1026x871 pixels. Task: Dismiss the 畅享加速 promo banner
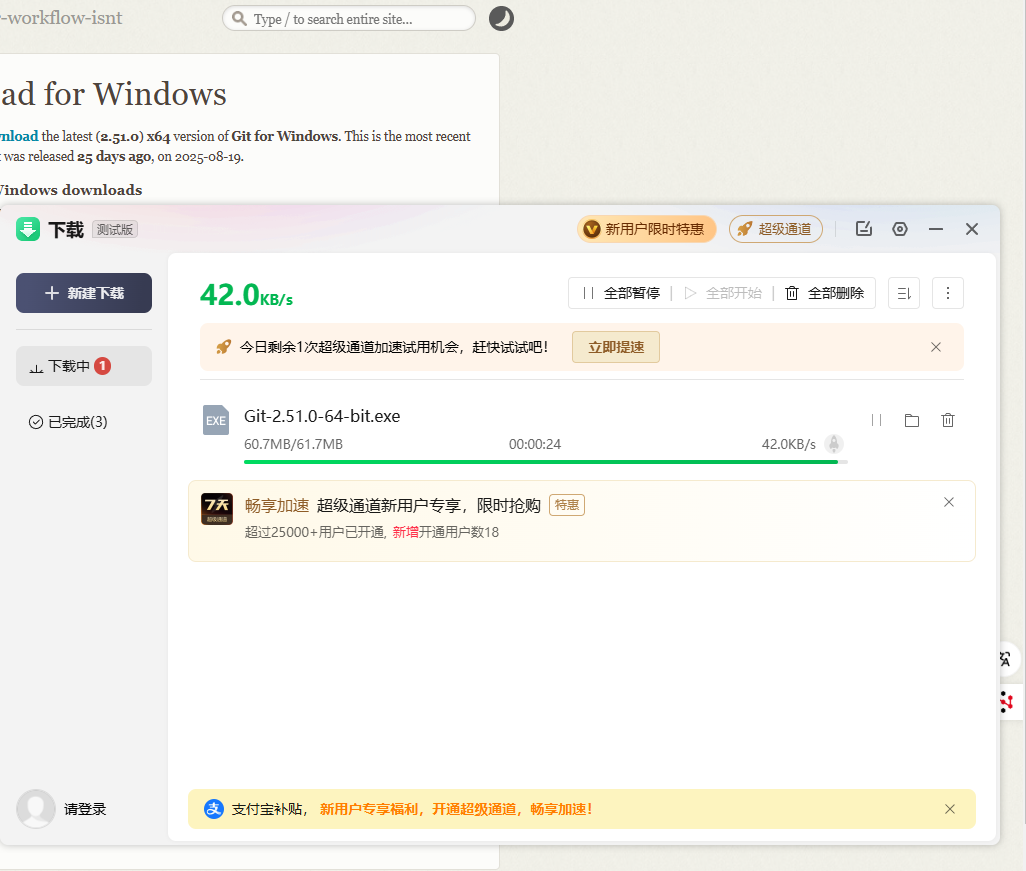pos(948,502)
